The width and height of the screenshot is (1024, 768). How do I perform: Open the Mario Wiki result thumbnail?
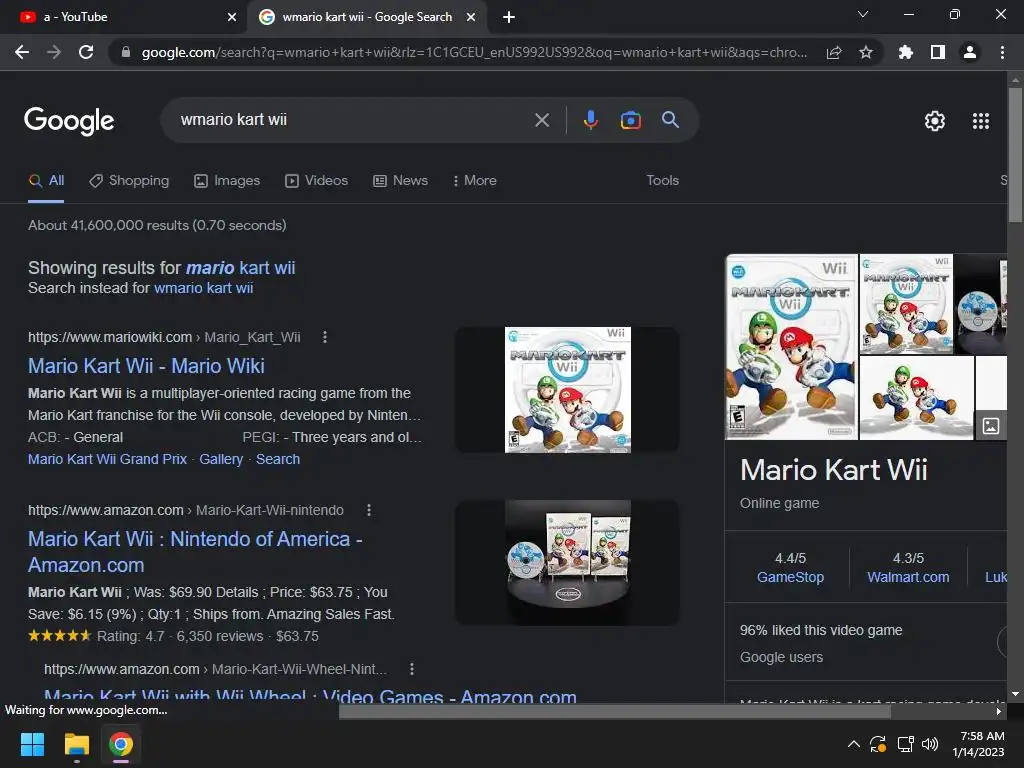pos(568,390)
